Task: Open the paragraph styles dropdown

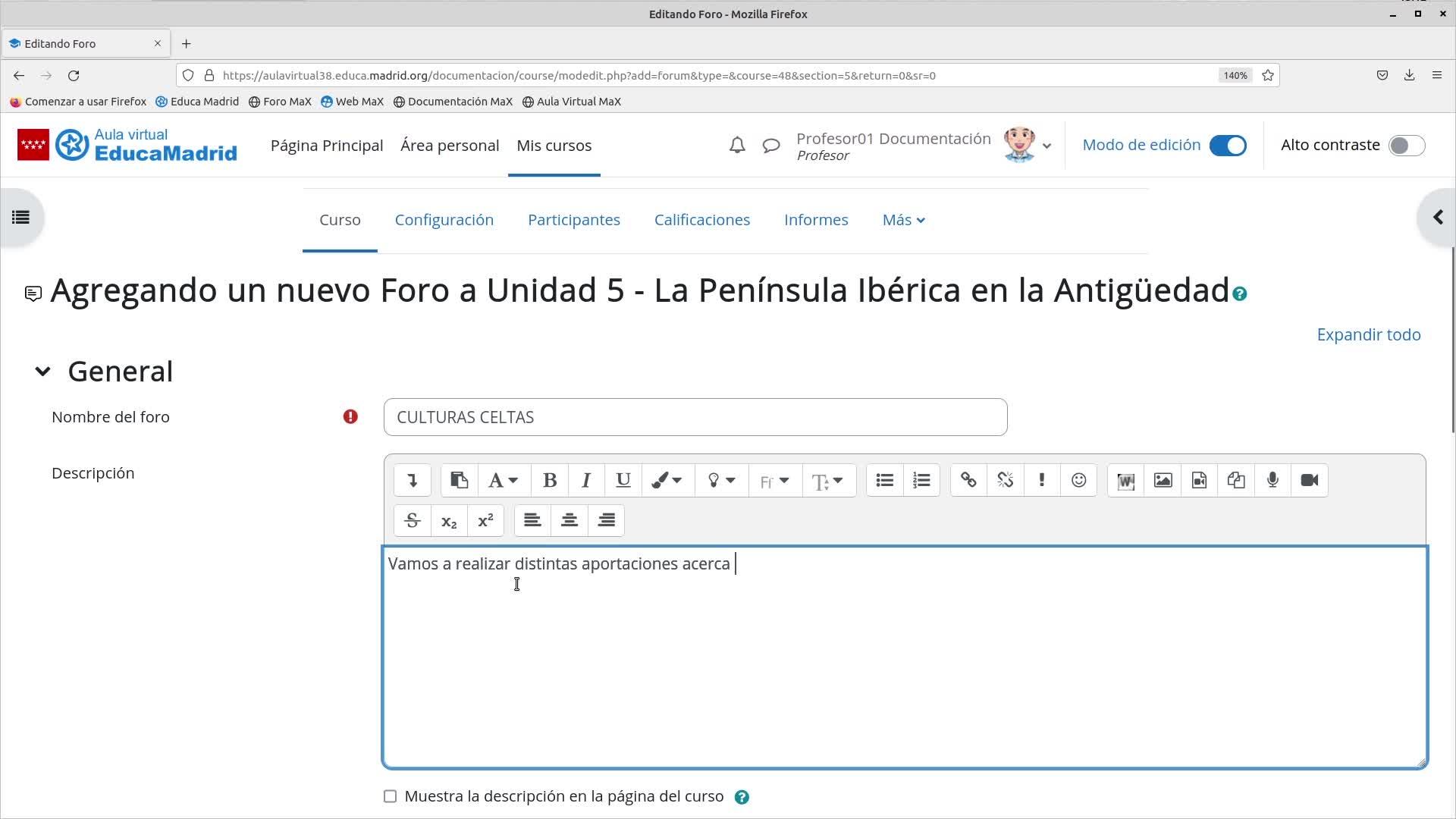Action: [x=504, y=481]
